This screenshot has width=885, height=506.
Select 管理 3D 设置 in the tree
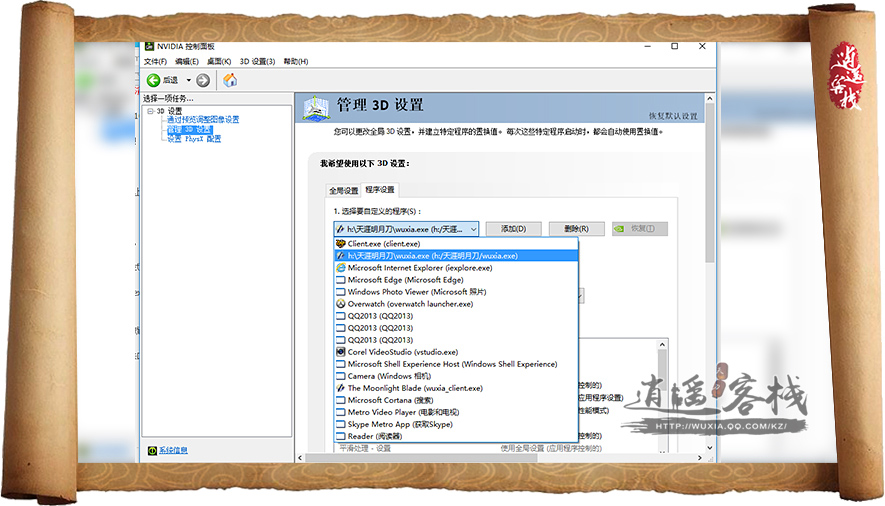click(189, 129)
